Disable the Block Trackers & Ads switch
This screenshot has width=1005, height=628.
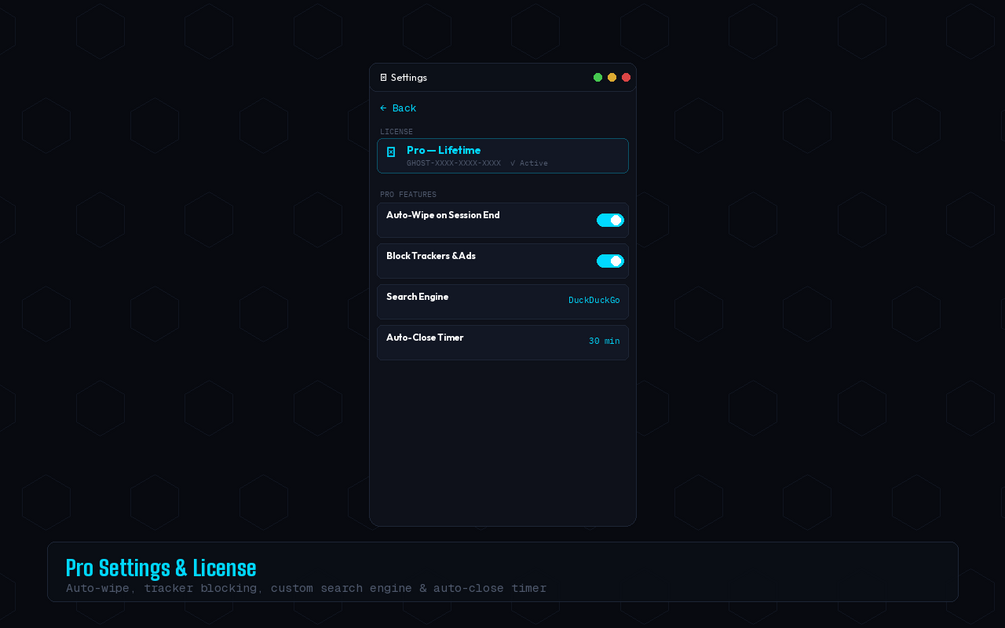pos(610,261)
